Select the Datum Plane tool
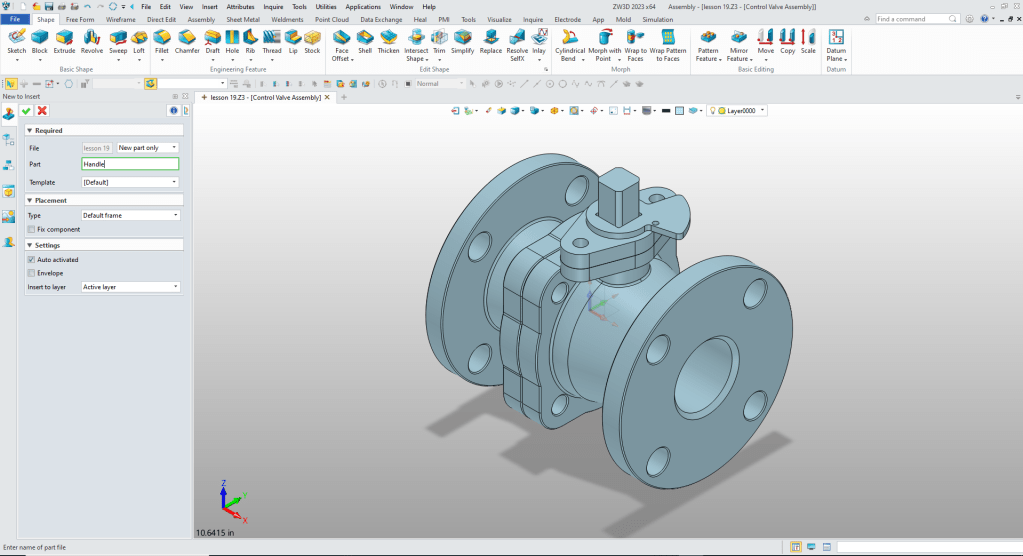Screen dimensions: 1023x556 pyautogui.click(x=836, y=39)
